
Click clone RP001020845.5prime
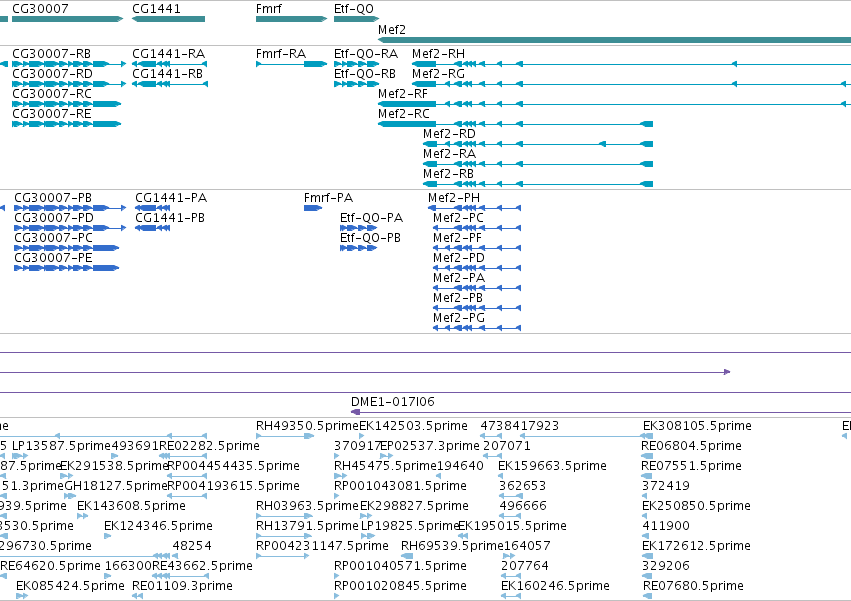336,596
